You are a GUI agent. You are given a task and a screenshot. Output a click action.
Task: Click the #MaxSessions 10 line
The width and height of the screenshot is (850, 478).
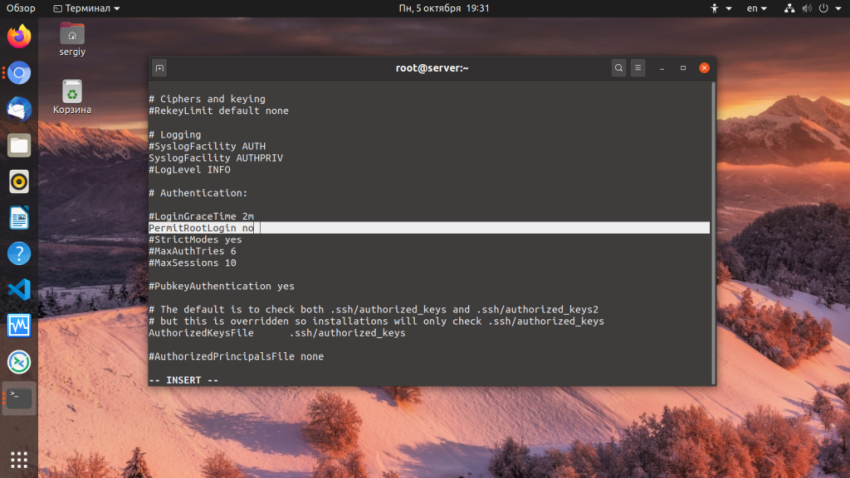tap(192, 263)
